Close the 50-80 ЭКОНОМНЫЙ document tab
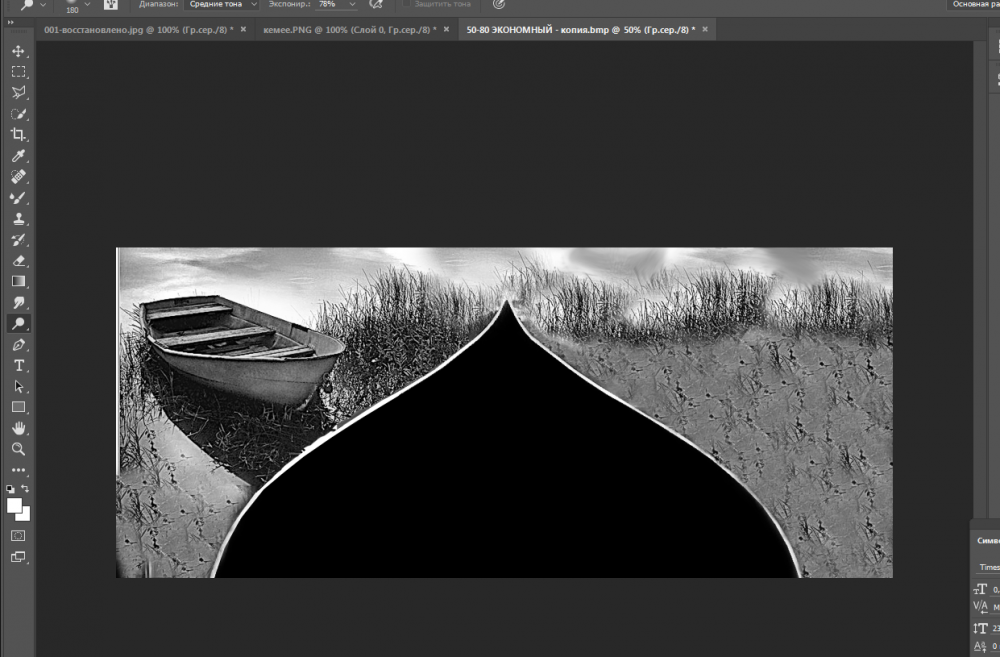This screenshot has width=1000, height=657. 706,30
